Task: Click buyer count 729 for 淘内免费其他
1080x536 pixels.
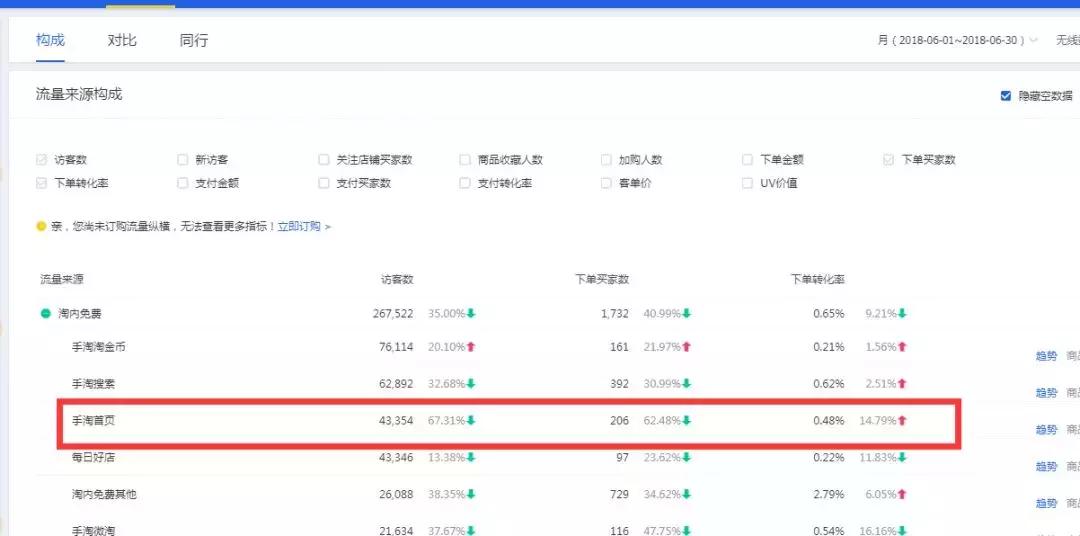Action: 619,494
